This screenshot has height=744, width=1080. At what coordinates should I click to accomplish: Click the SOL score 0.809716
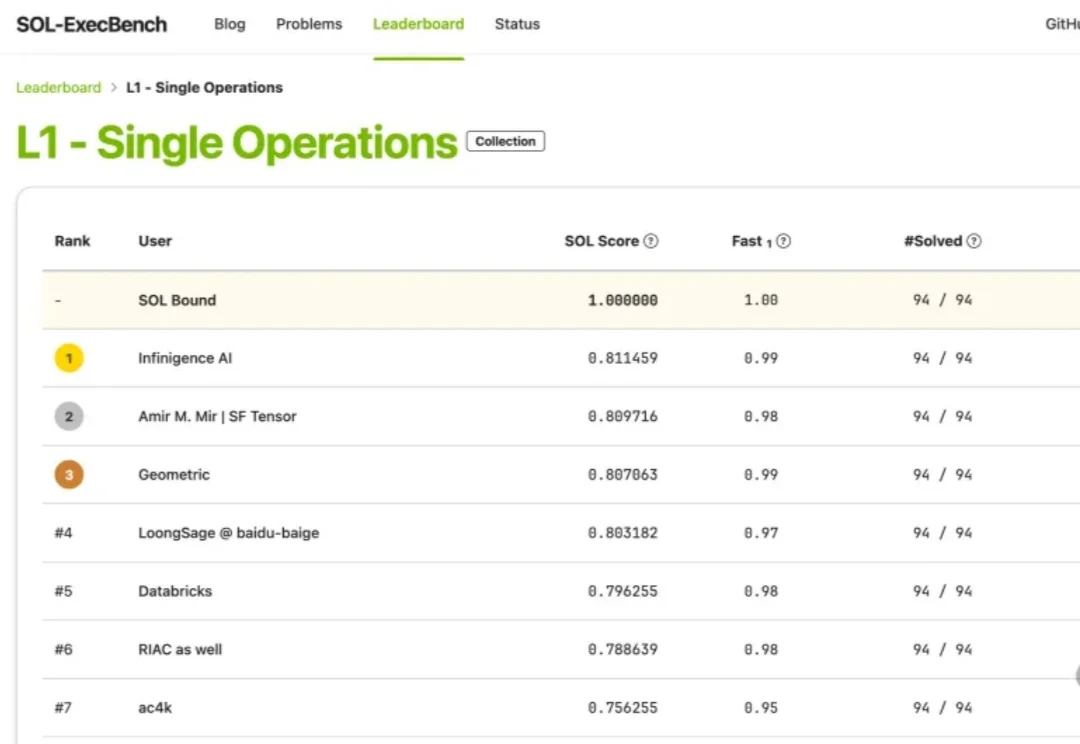point(623,416)
